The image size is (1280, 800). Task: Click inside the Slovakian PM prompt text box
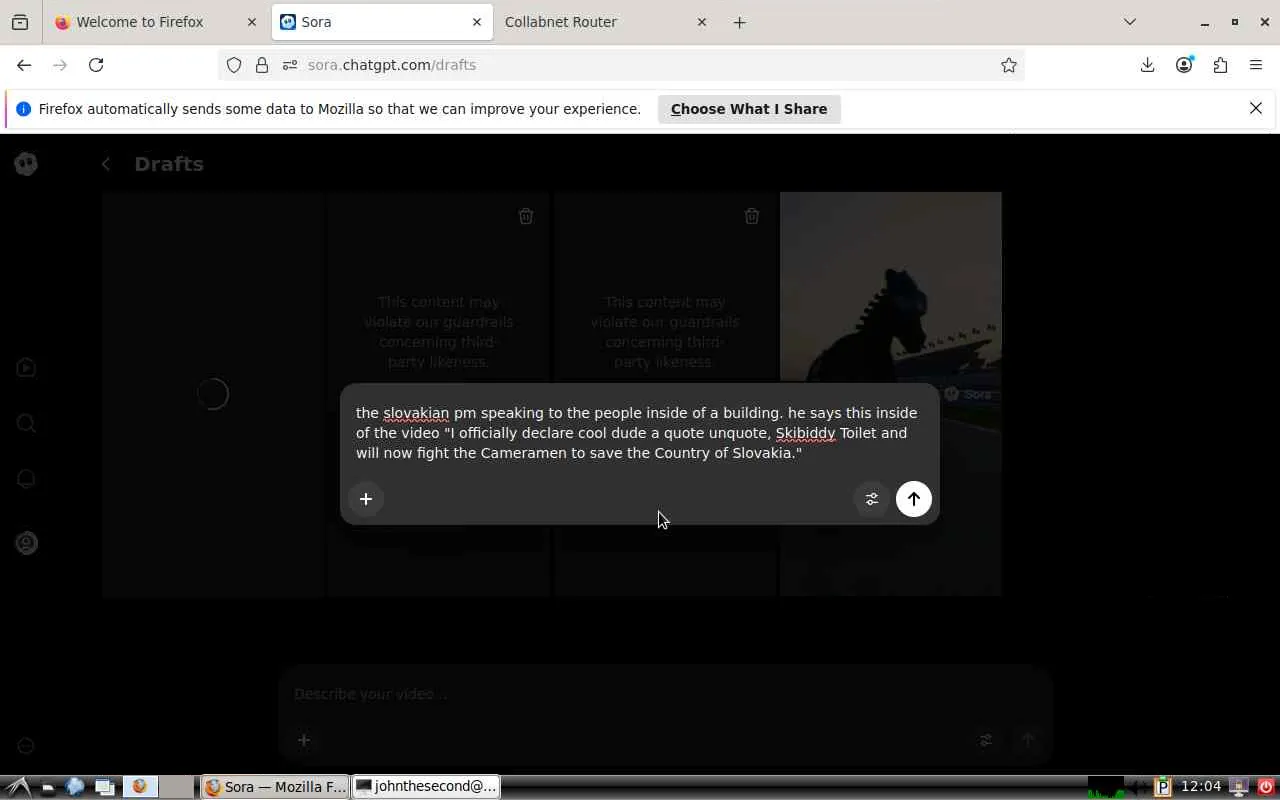tap(639, 433)
